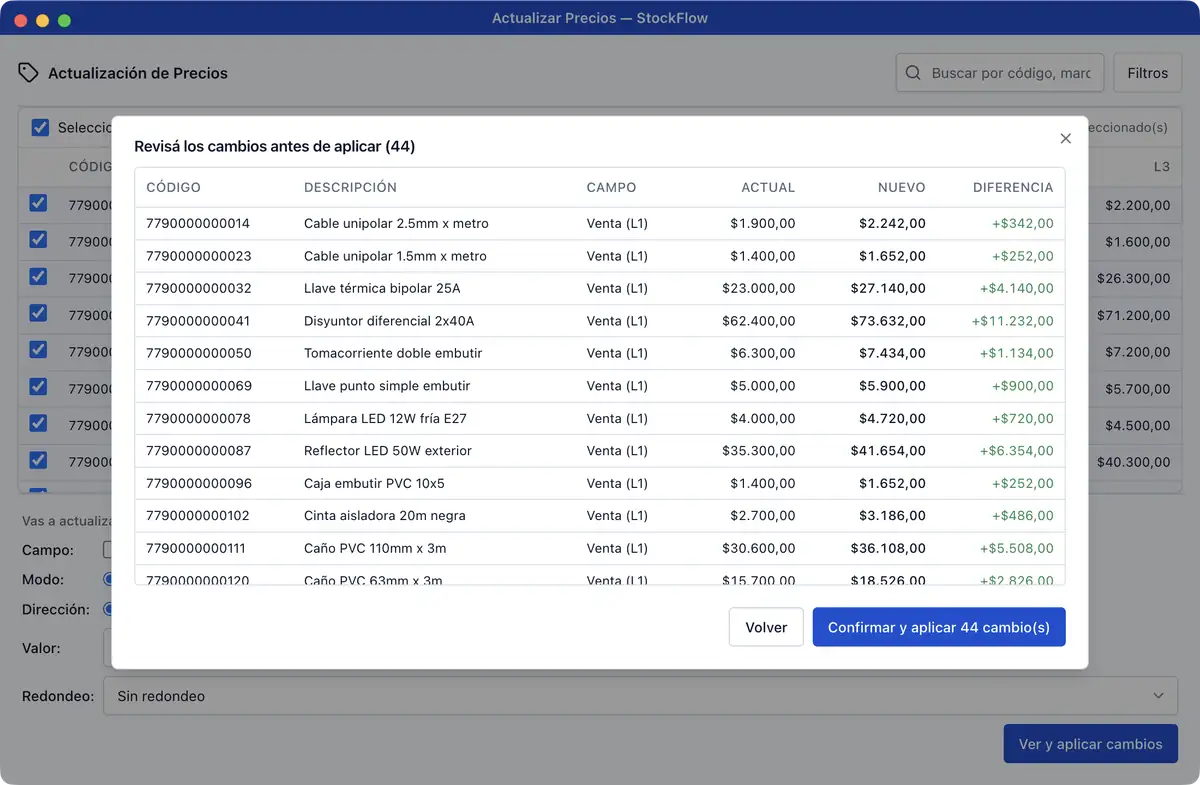This screenshot has width=1200, height=785.
Task: Click difference +$11.232,00
Action: [1012, 321]
